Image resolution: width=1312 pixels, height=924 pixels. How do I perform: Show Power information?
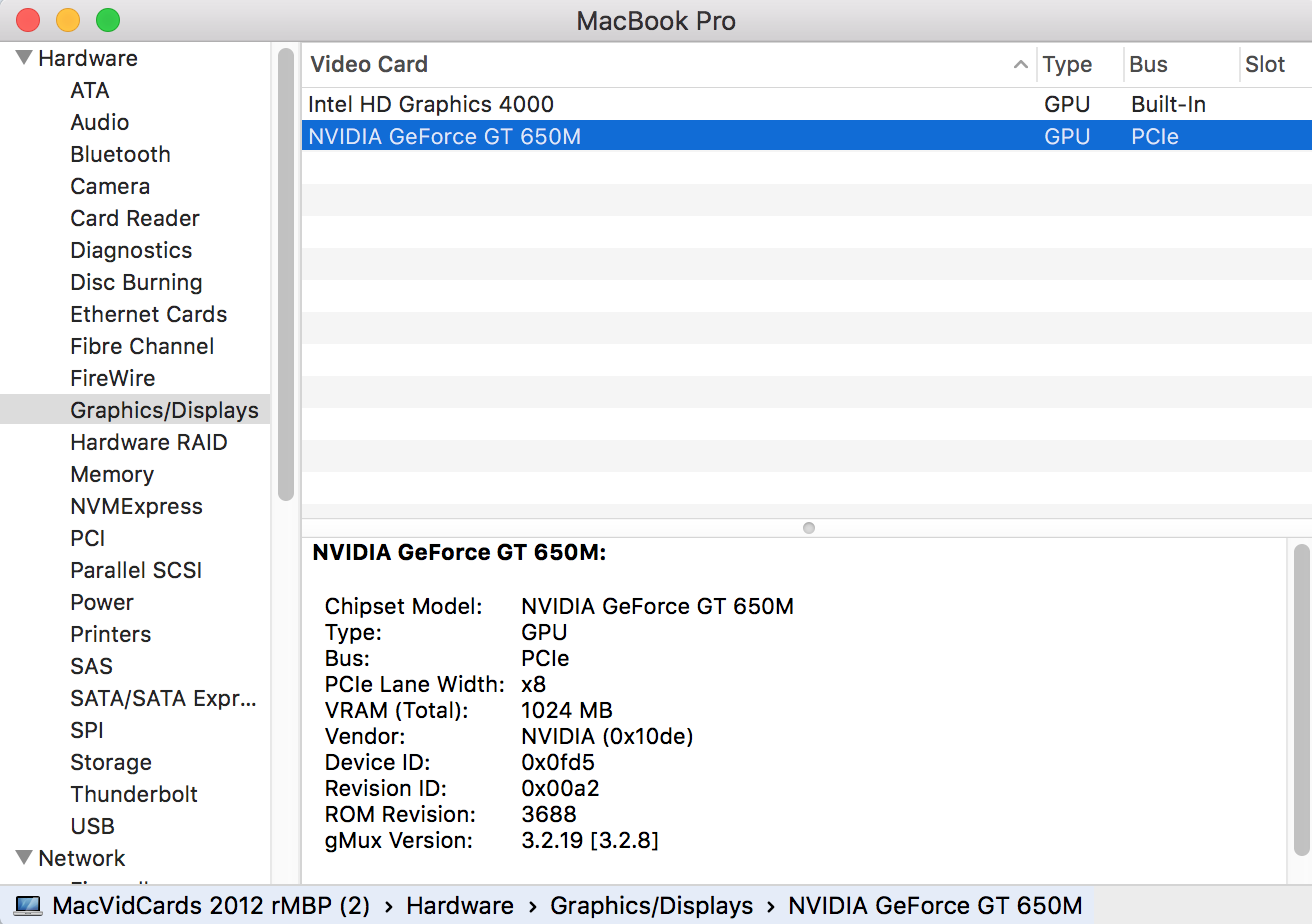[x=102, y=602]
